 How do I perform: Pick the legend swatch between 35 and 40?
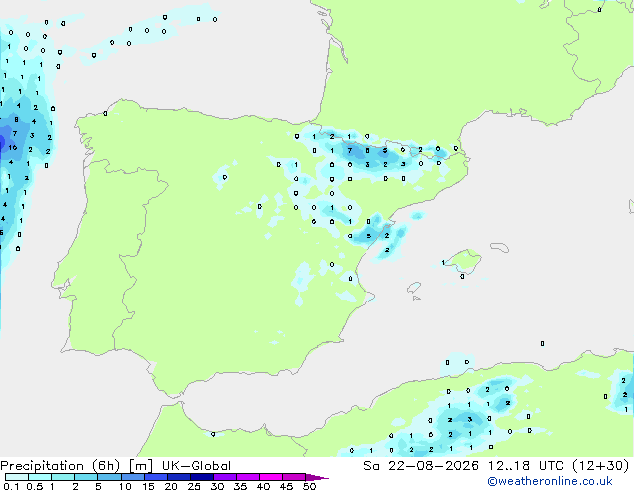tap(248, 477)
